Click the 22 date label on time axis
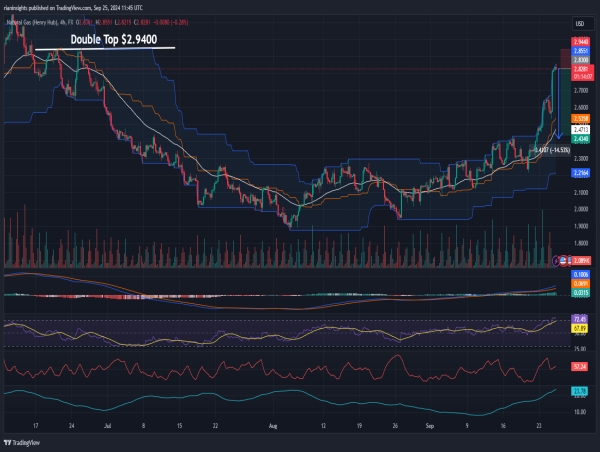 [x=215, y=426]
